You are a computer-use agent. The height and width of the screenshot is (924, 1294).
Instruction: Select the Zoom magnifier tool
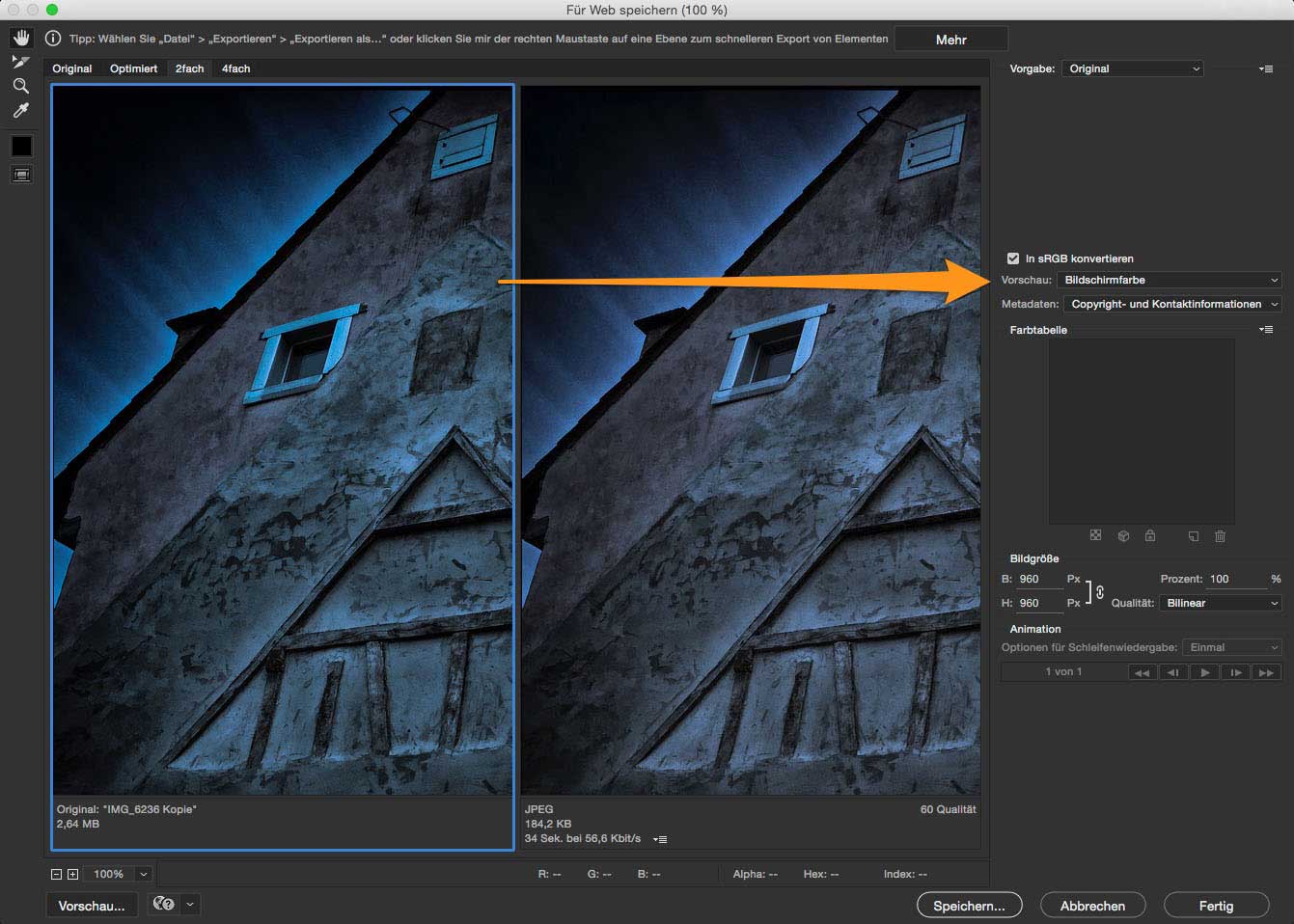click(21, 86)
